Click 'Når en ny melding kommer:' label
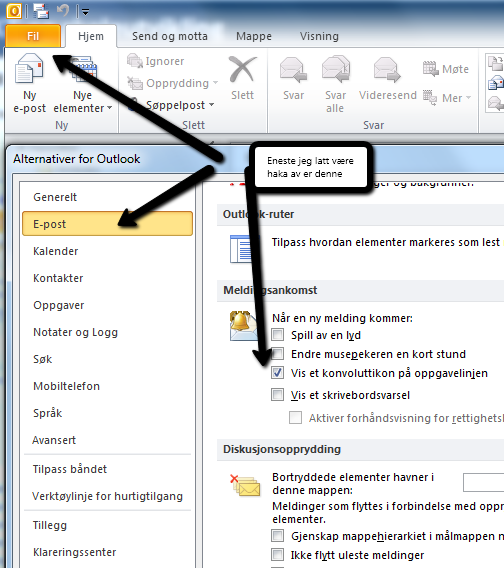Image resolution: width=504 pixels, height=568 pixels. point(342,318)
